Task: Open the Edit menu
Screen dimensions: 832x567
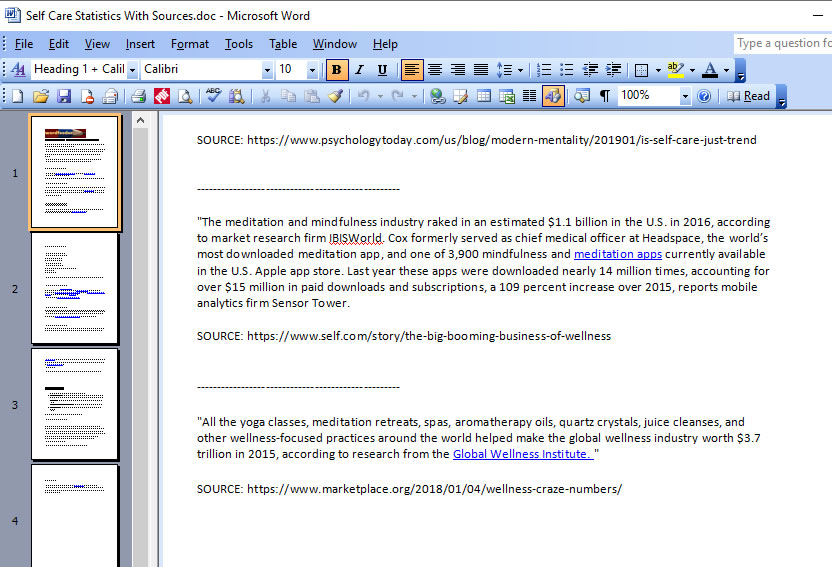Action: coord(58,44)
